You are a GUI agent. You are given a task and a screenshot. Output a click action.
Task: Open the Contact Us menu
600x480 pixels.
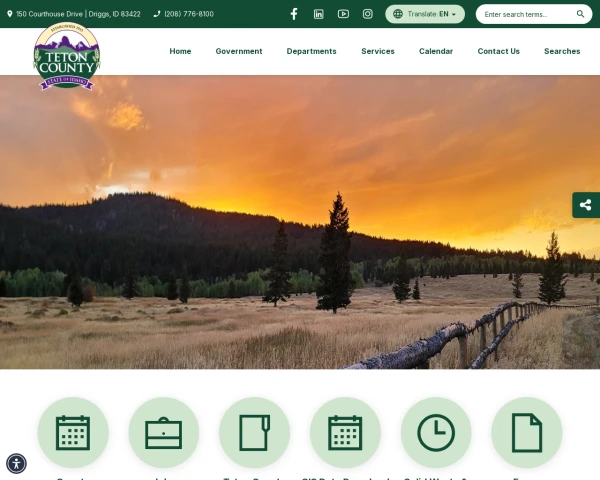499,51
